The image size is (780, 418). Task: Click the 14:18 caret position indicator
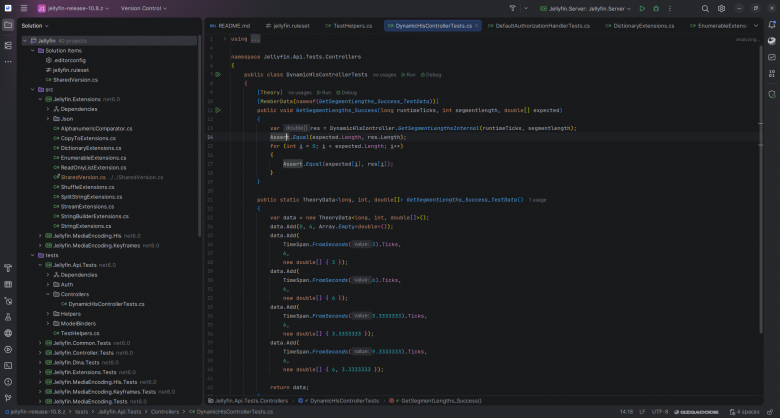coord(626,412)
